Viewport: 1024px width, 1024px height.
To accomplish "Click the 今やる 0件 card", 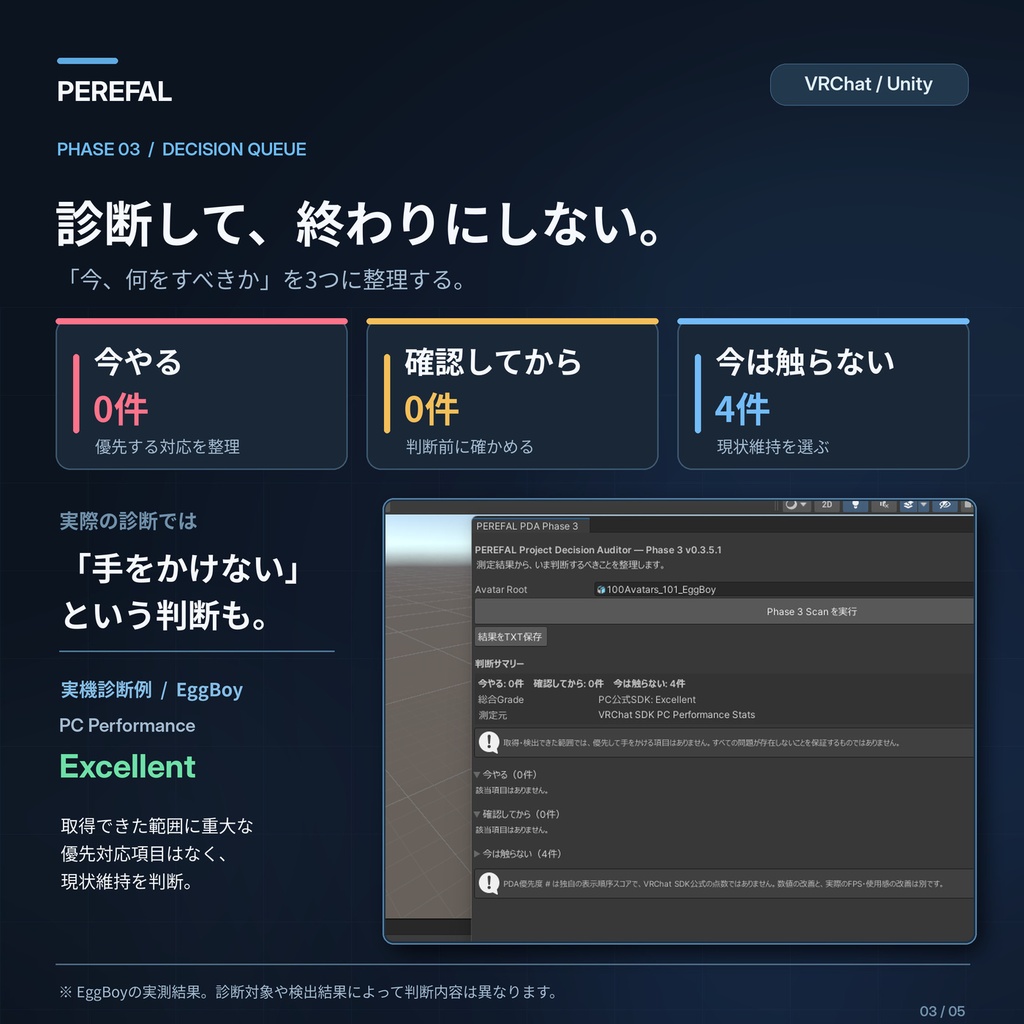I will 201,394.
